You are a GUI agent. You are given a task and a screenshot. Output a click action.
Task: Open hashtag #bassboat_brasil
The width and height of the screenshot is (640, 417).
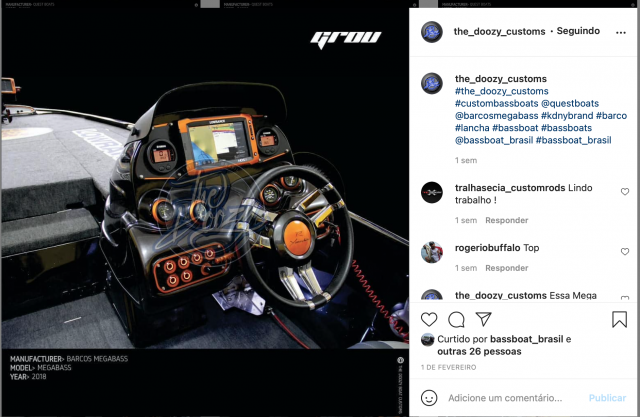[573, 140]
